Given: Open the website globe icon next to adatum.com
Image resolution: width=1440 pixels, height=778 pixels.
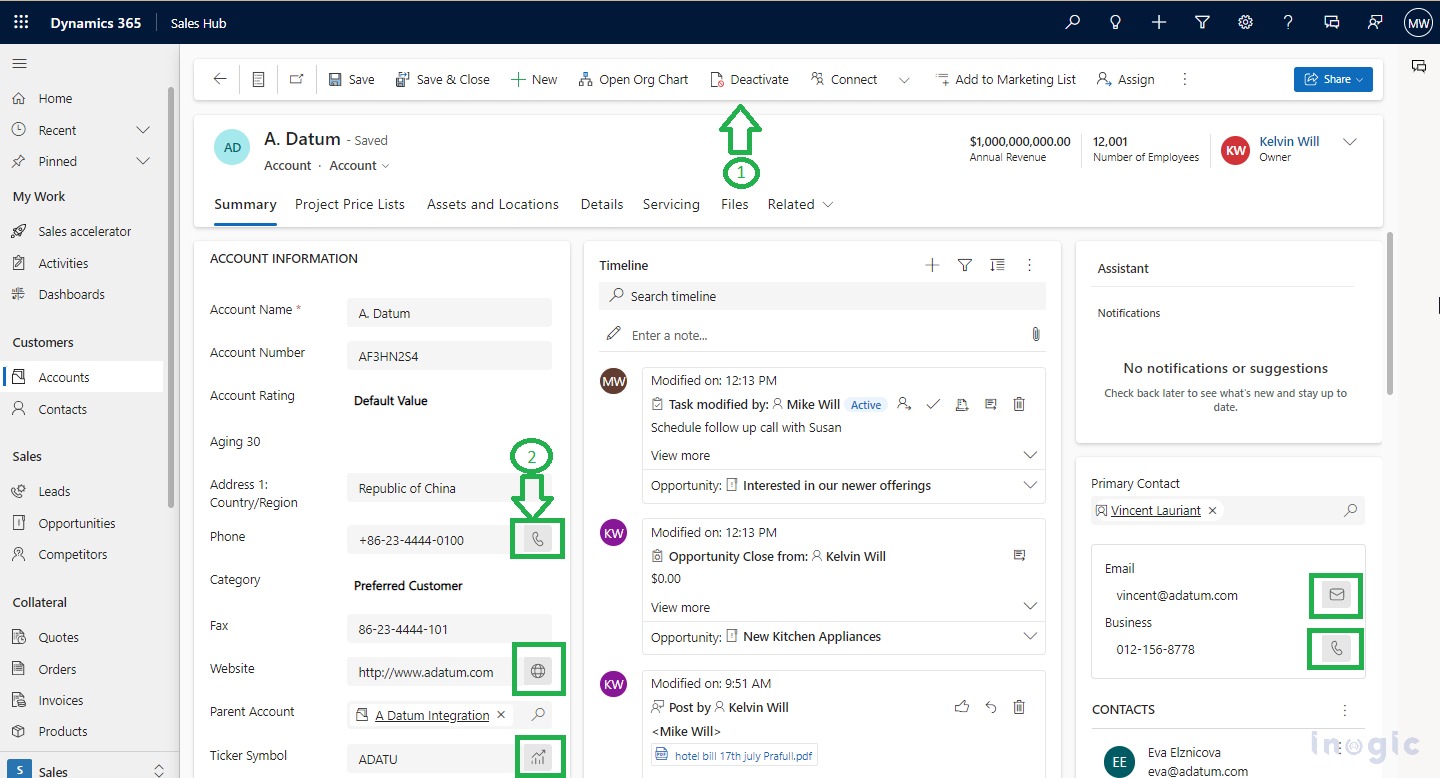Looking at the screenshot, I should click(538, 670).
